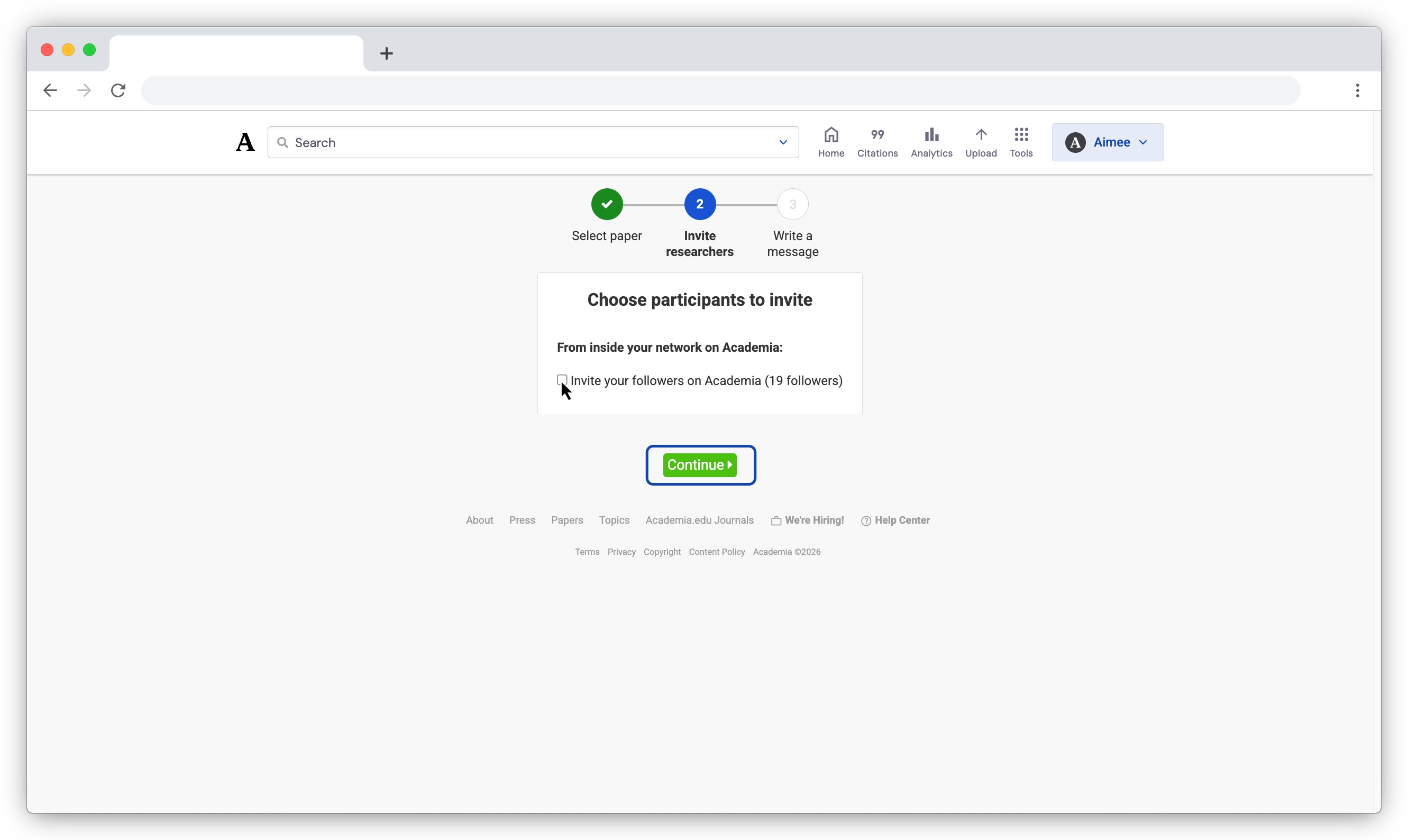Click Academia ©2026 footer text
Image resolution: width=1408 pixels, height=840 pixels.
(786, 551)
